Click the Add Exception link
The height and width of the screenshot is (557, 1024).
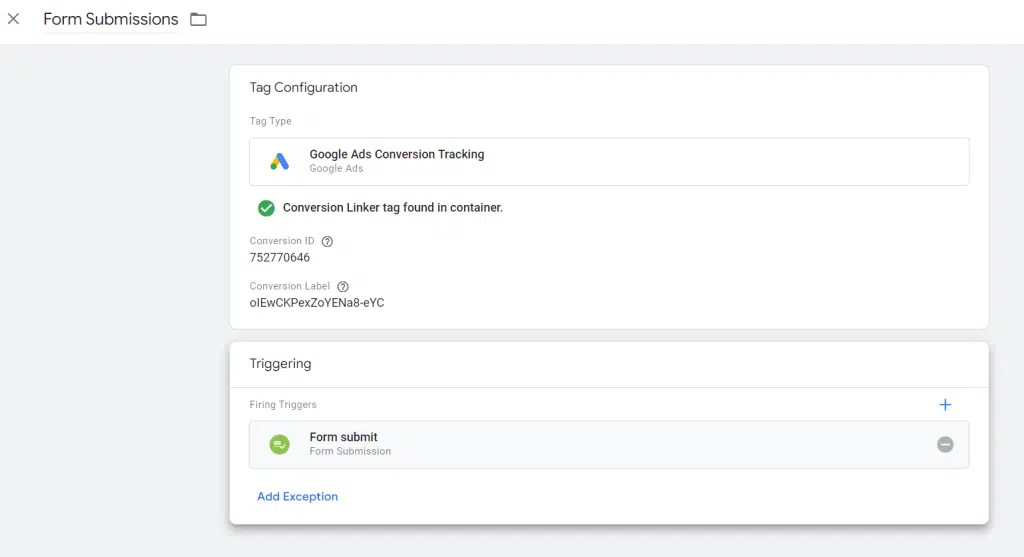(297, 496)
